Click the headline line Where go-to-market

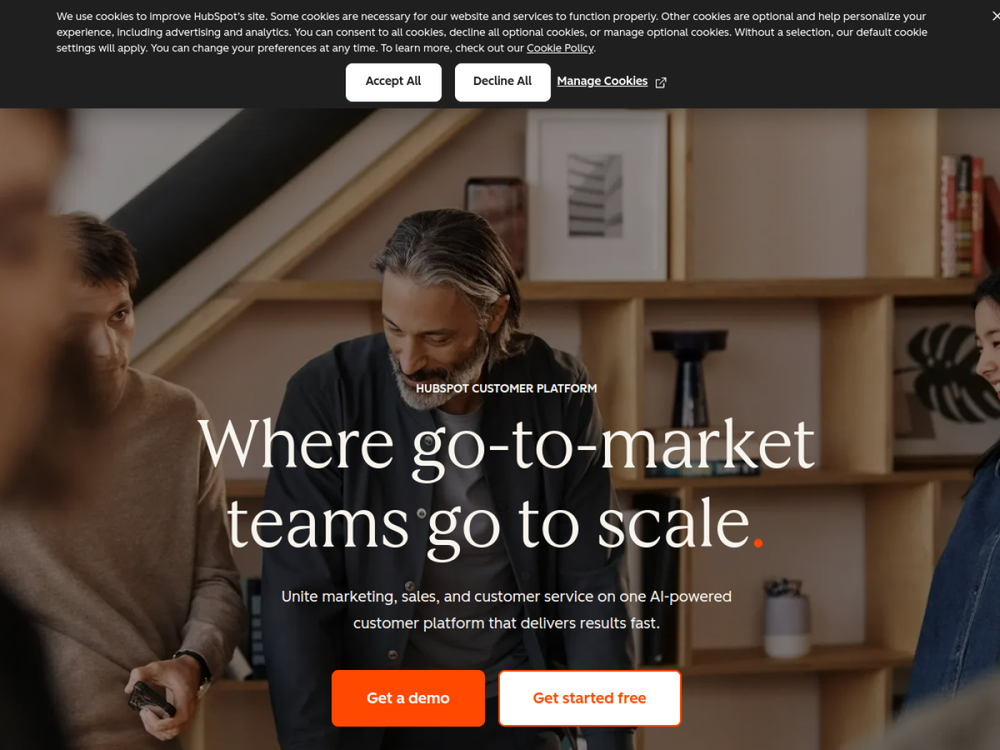(x=506, y=445)
